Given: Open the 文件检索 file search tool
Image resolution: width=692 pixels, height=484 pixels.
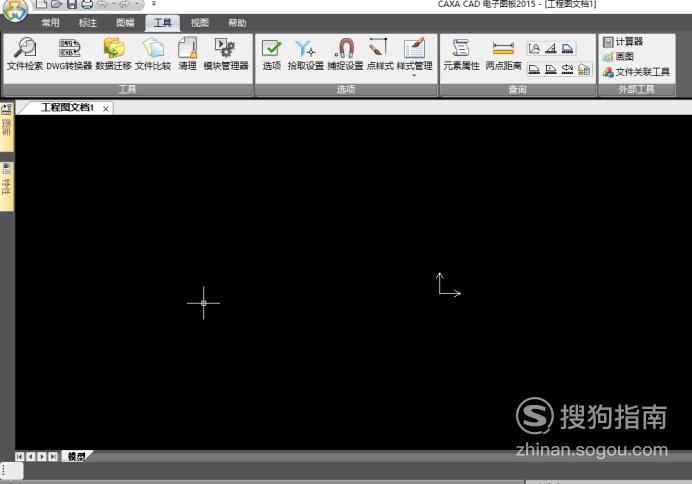Looking at the screenshot, I should [x=25, y=54].
